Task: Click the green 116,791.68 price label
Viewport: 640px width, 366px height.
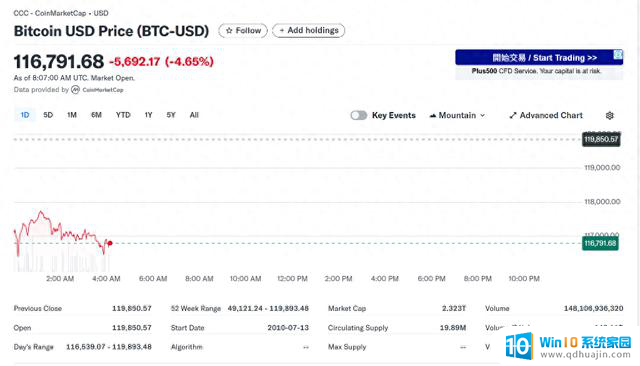Action: 600,244
